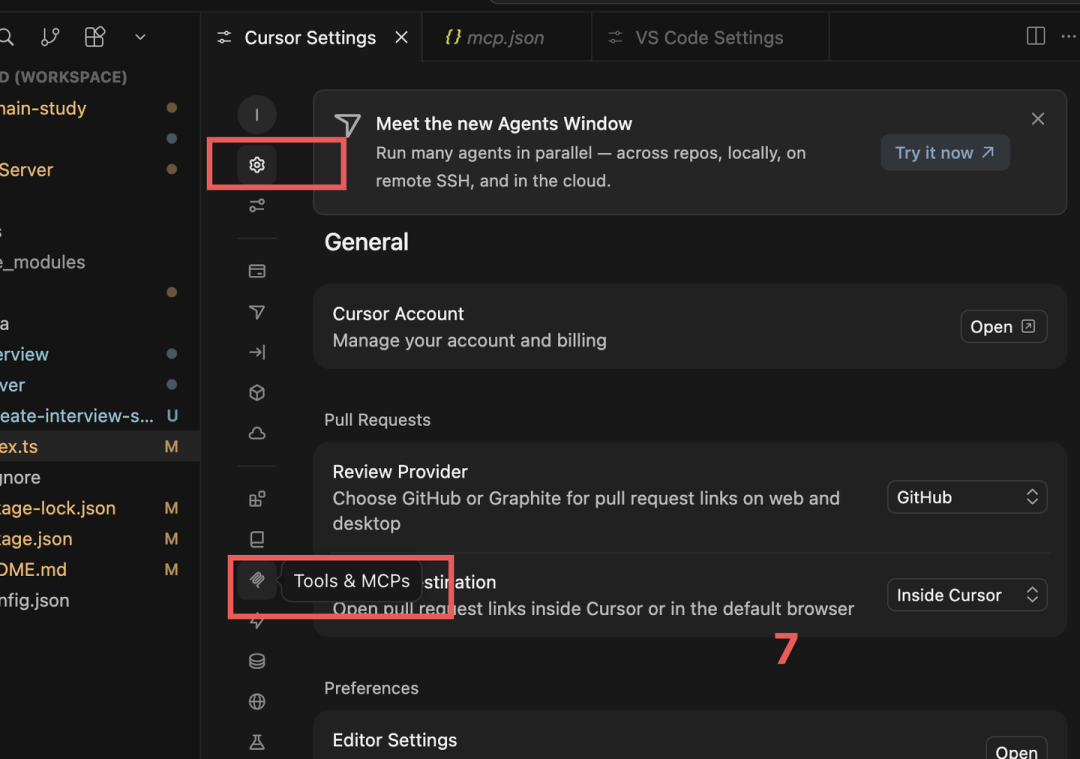
Task: Open the Inside Cursor dropdown
Action: [967, 595]
